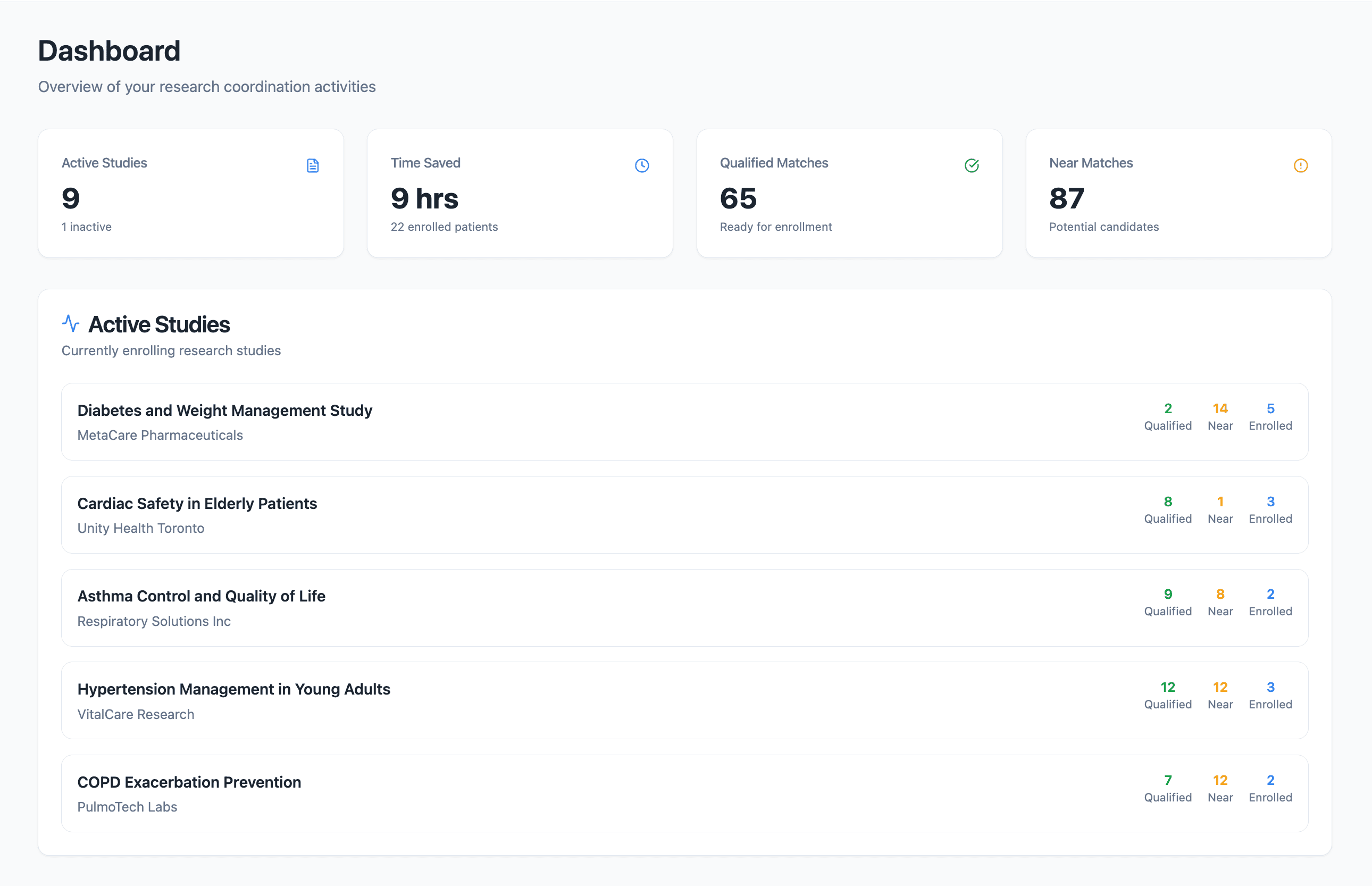Click the document icon on Active Studies card
Screen dimensions: 1372x886
tap(312, 166)
